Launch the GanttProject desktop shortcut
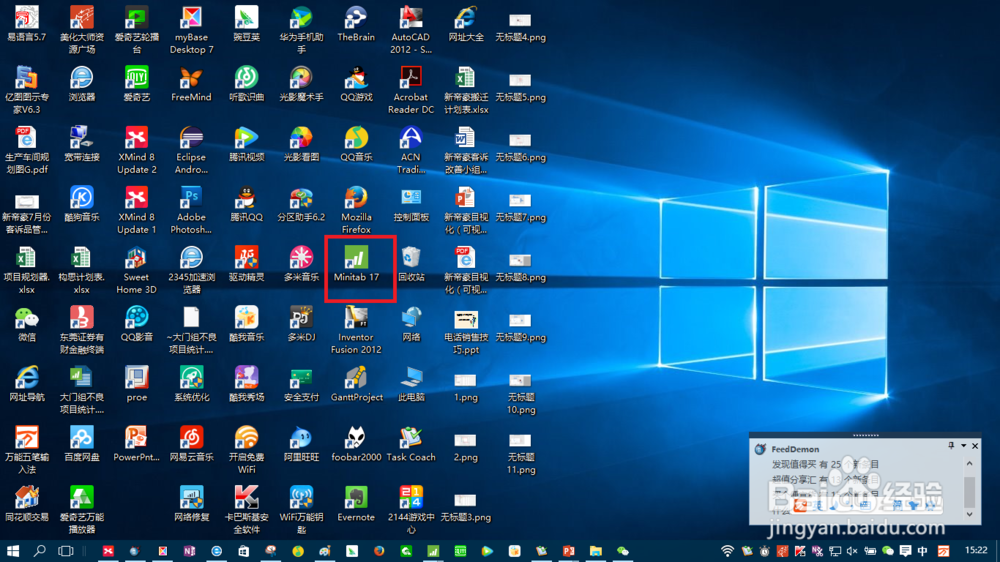 coord(356,383)
